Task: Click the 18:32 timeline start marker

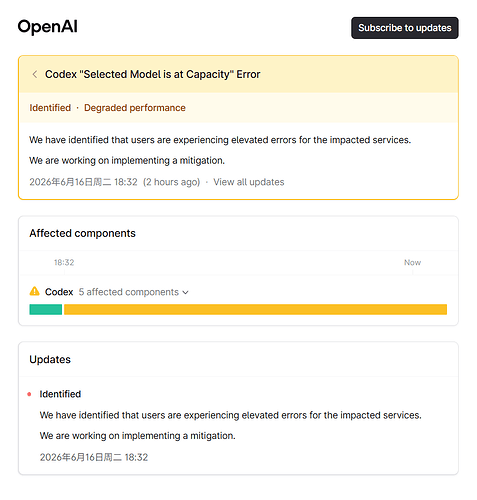Action: 64,263
